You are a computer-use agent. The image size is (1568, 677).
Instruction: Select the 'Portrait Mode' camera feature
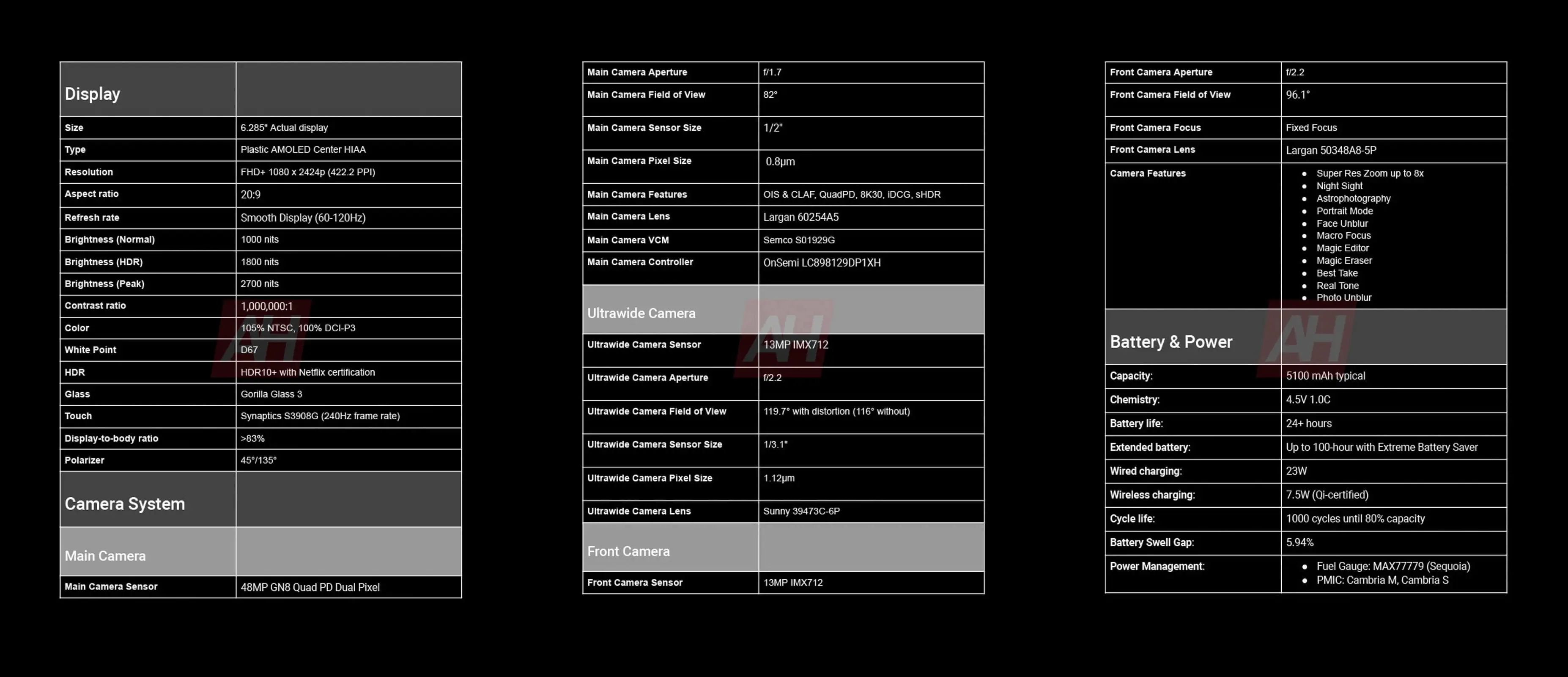click(1345, 211)
